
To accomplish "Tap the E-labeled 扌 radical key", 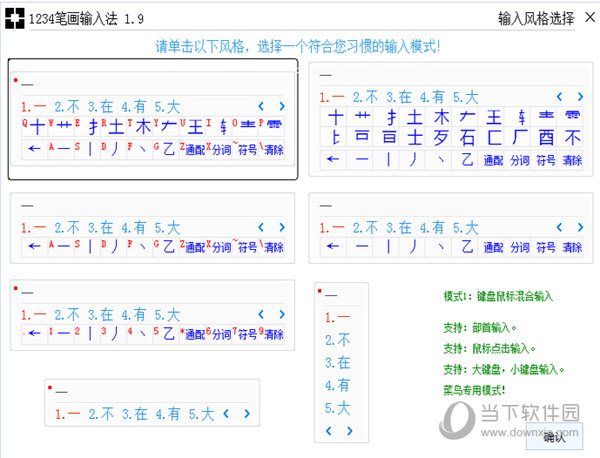I will pyautogui.click(x=87, y=126).
